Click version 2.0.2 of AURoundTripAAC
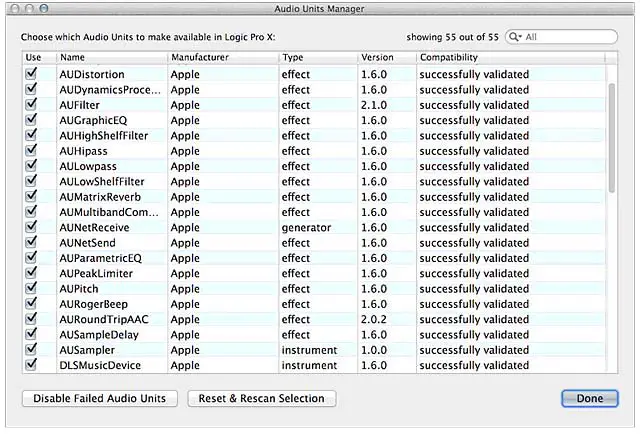 point(374,319)
